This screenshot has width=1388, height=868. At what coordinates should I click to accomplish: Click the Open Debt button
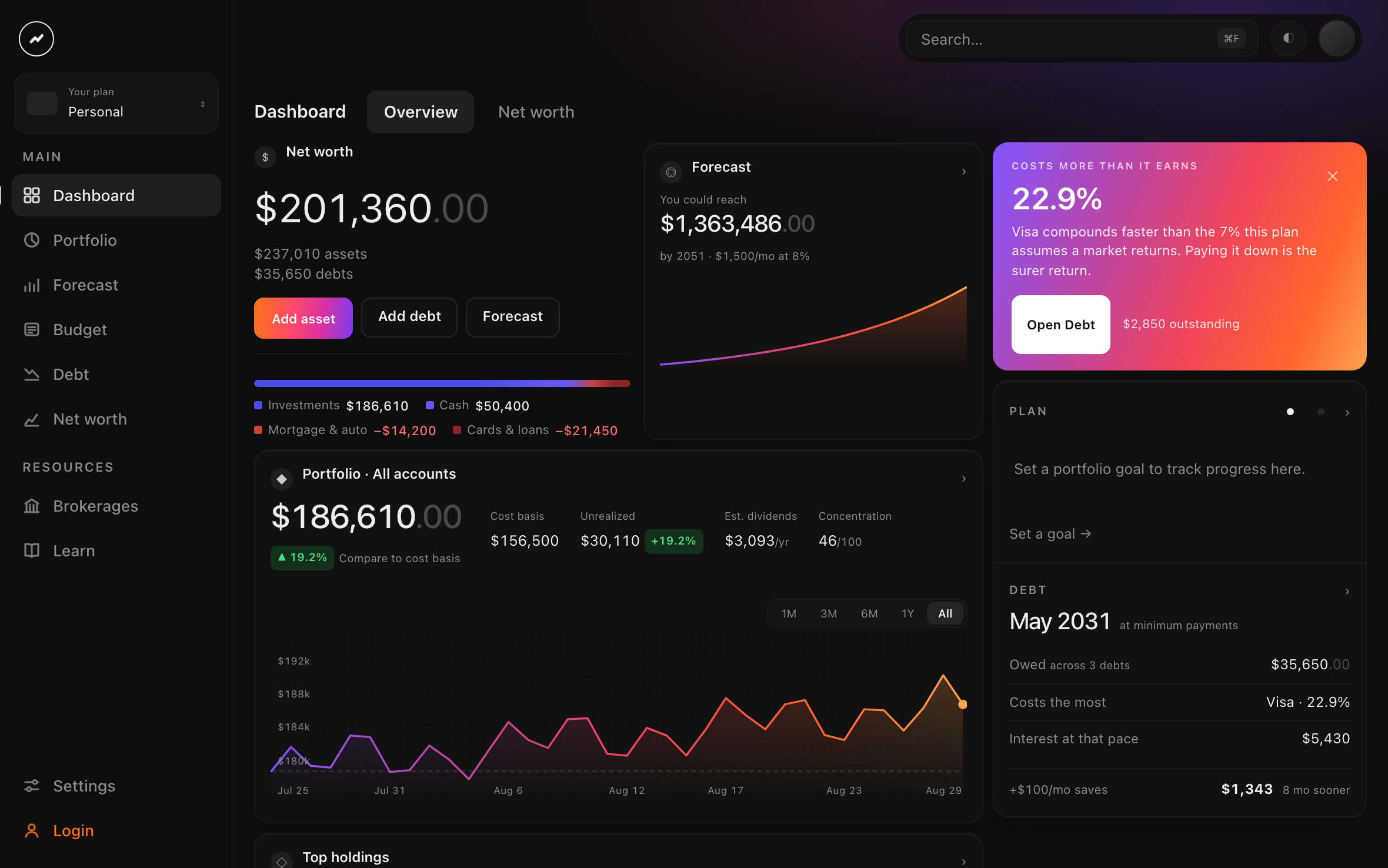coord(1061,325)
